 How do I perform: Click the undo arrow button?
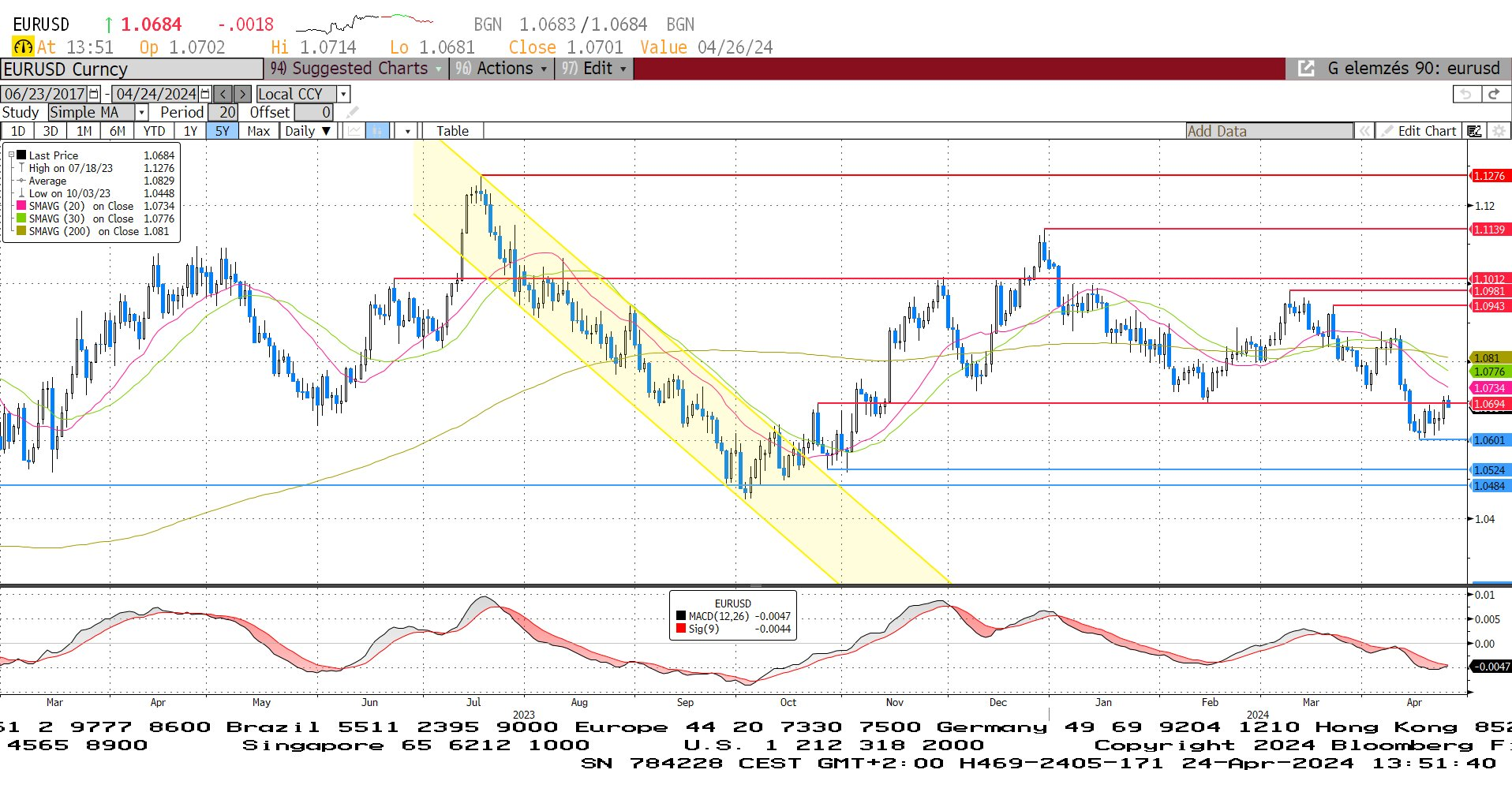coord(1465,94)
